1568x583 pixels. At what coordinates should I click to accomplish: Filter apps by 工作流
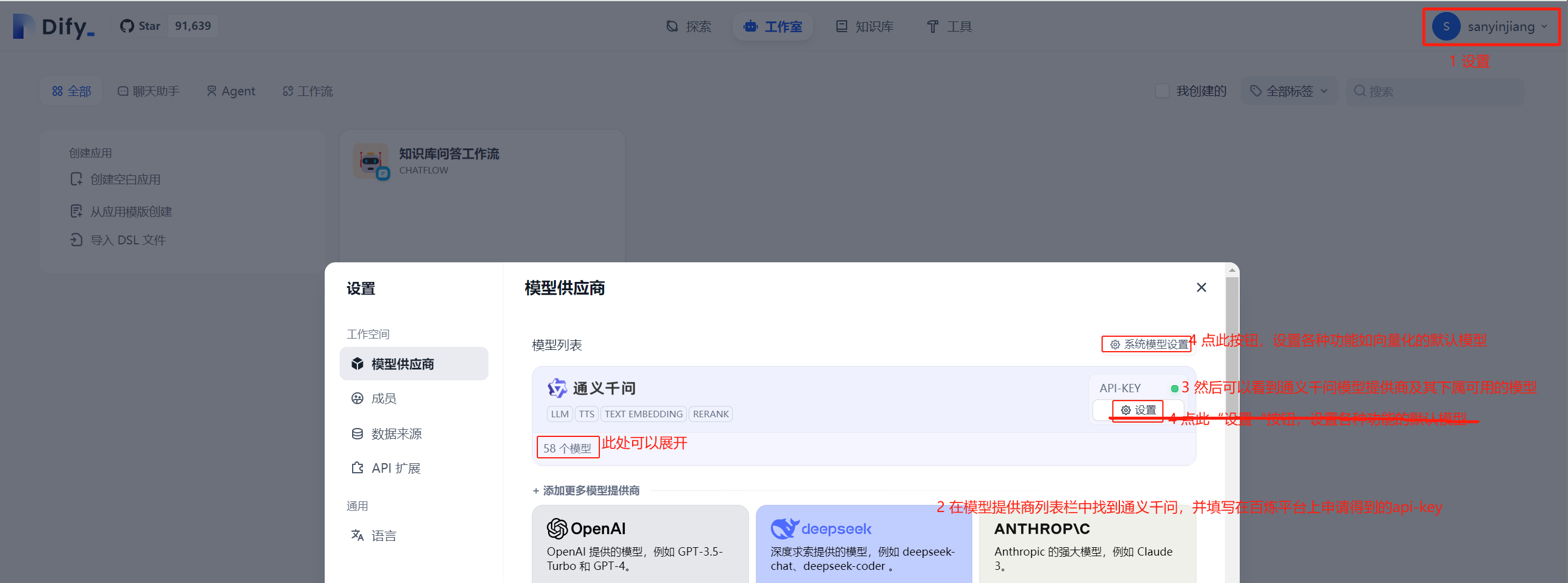point(307,91)
